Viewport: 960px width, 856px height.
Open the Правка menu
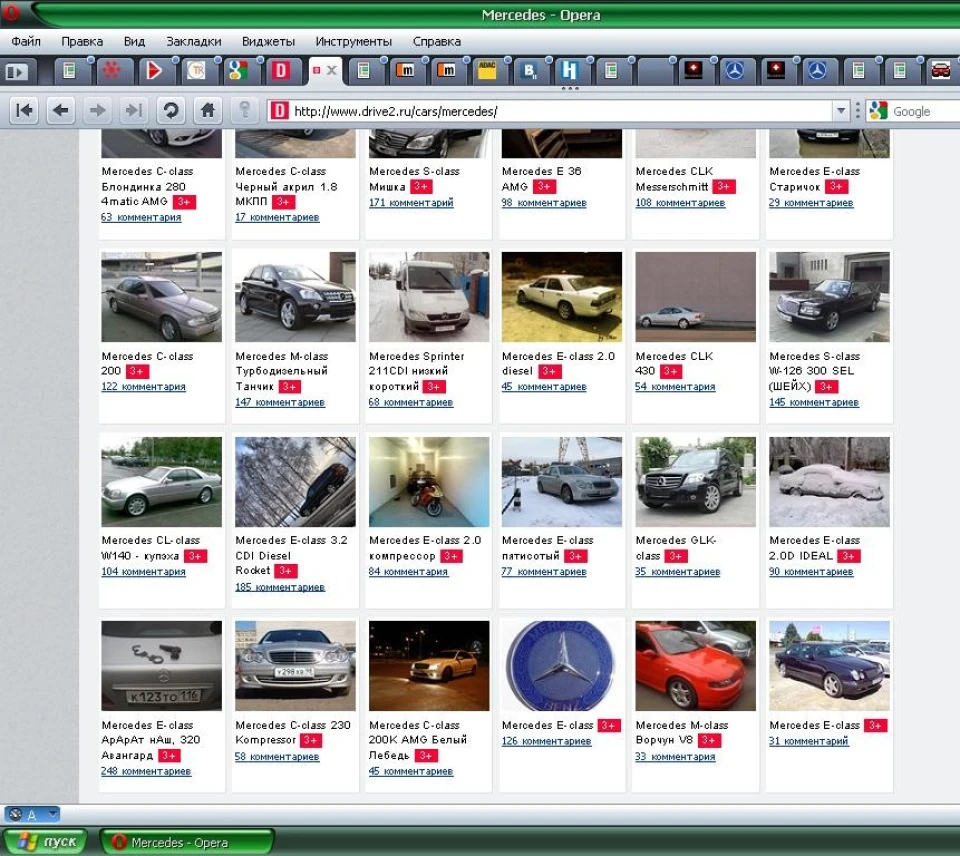point(82,42)
